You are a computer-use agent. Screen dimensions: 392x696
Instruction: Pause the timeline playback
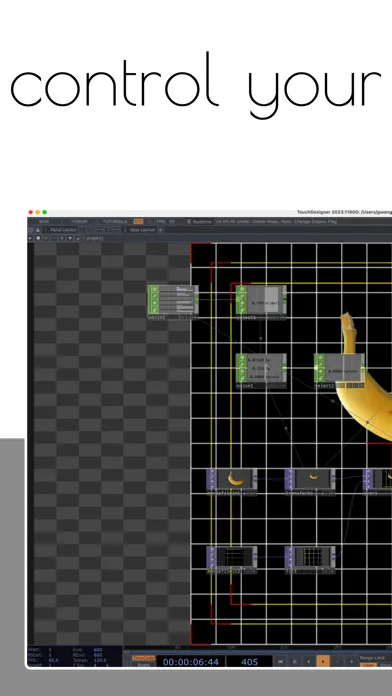point(294,662)
